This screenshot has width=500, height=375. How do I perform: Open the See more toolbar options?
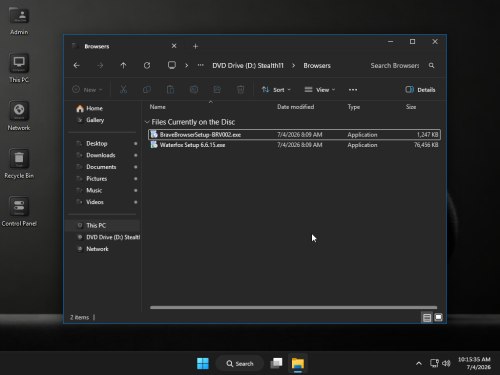(x=353, y=90)
